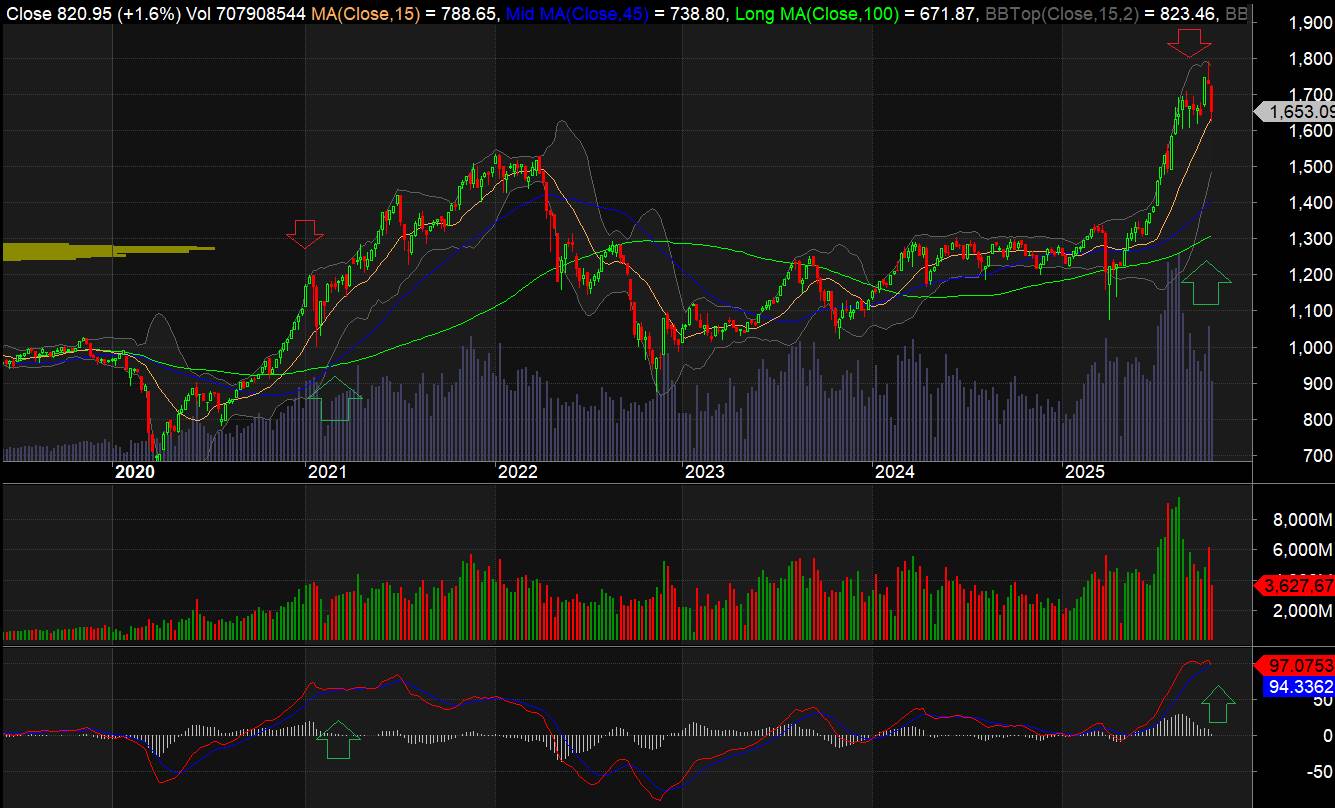Select the 2023 year label on time axis

[x=703, y=471]
